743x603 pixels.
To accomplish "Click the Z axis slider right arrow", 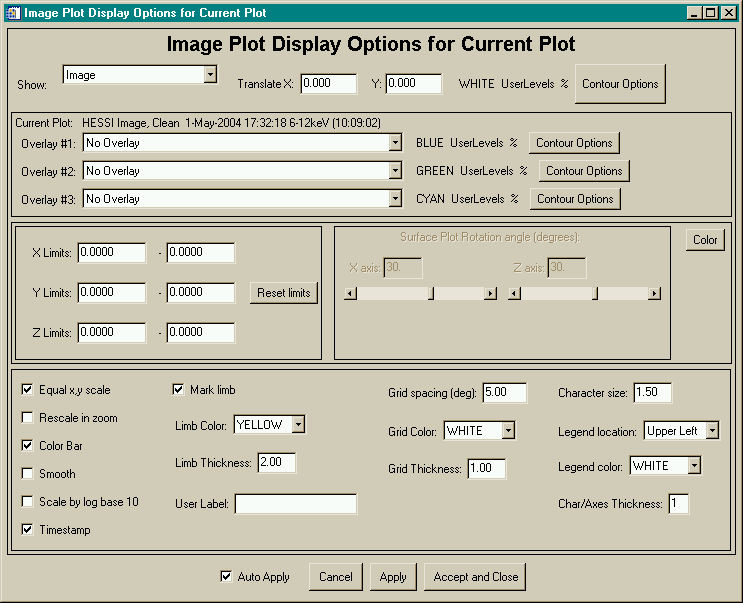I will coord(654,293).
